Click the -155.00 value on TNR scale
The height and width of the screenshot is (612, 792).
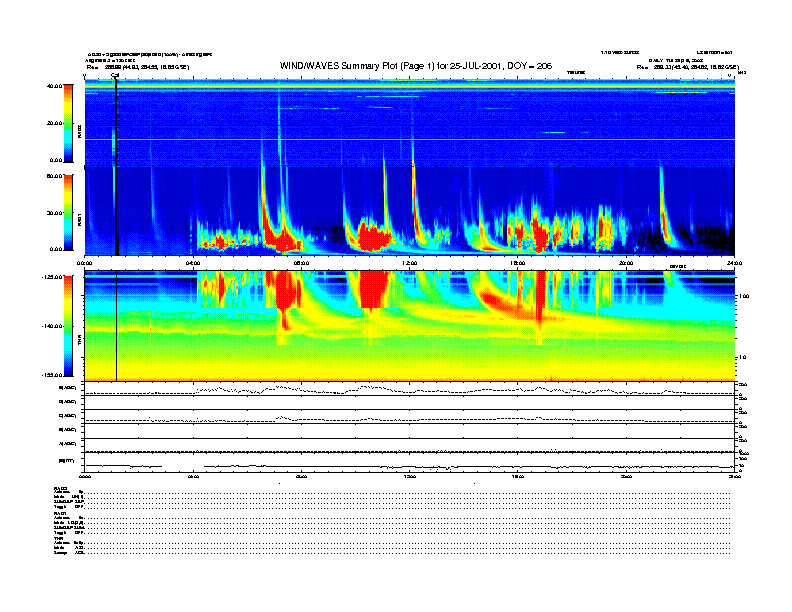52,375
